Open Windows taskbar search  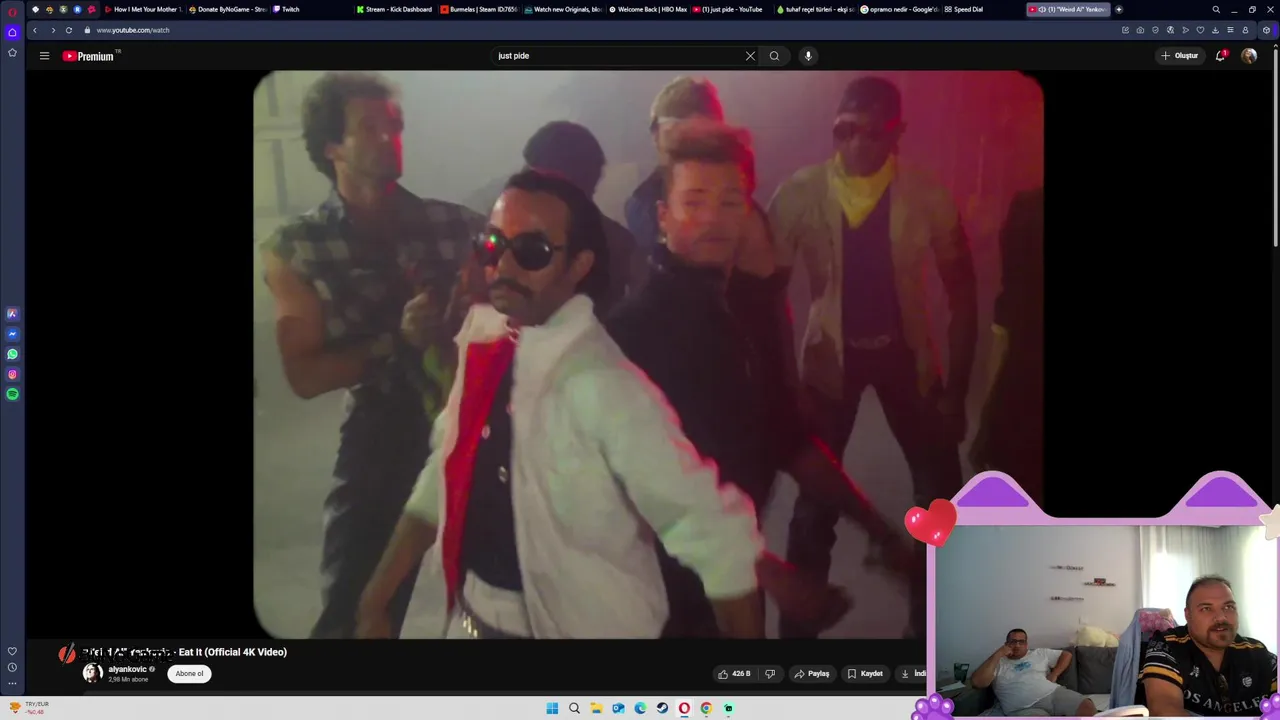[x=574, y=708]
